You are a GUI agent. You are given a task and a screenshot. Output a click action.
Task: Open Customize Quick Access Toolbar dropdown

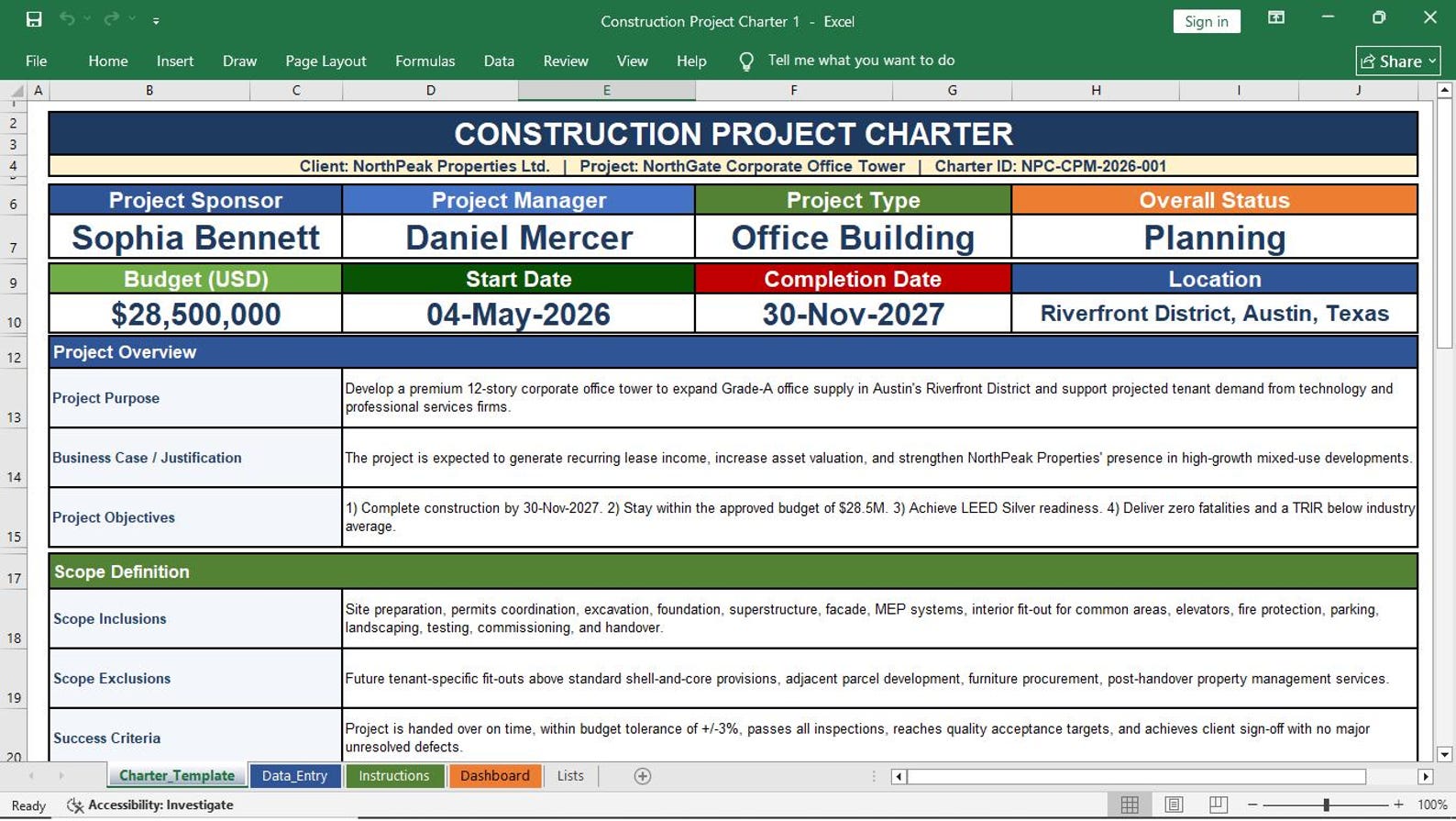click(156, 20)
